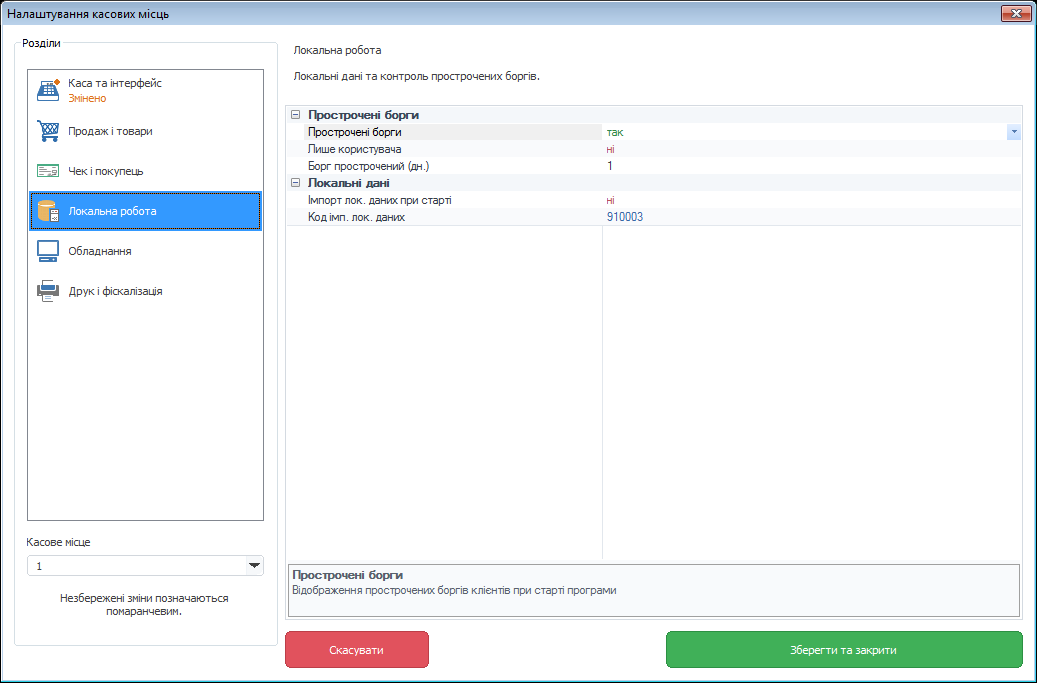Click the monitor icon for Обладнання
The height and width of the screenshot is (683, 1037).
[48, 251]
